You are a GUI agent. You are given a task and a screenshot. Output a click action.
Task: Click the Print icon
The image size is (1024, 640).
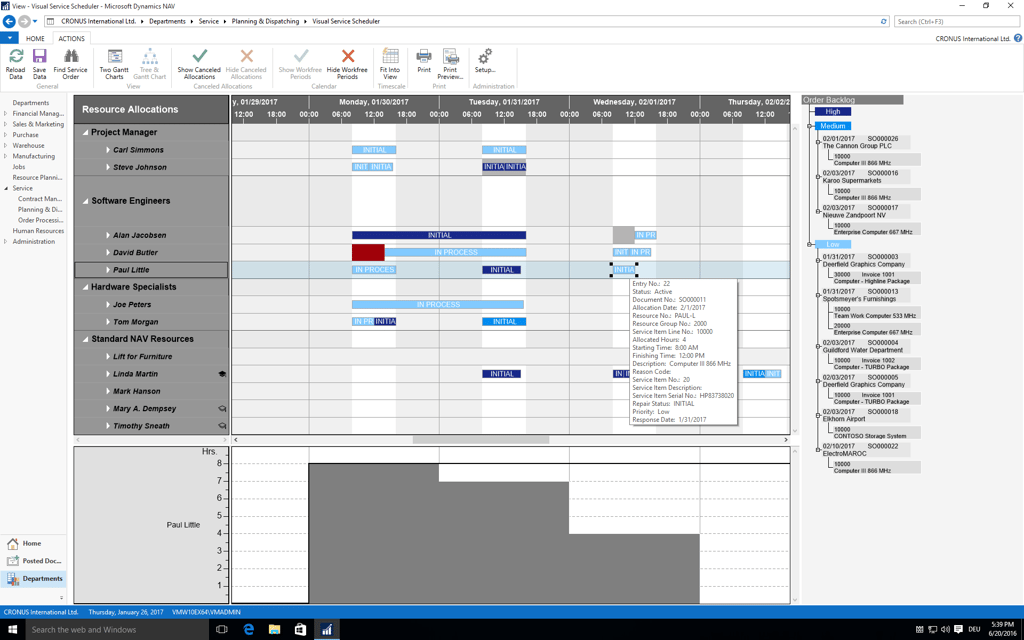tap(424, 56)
